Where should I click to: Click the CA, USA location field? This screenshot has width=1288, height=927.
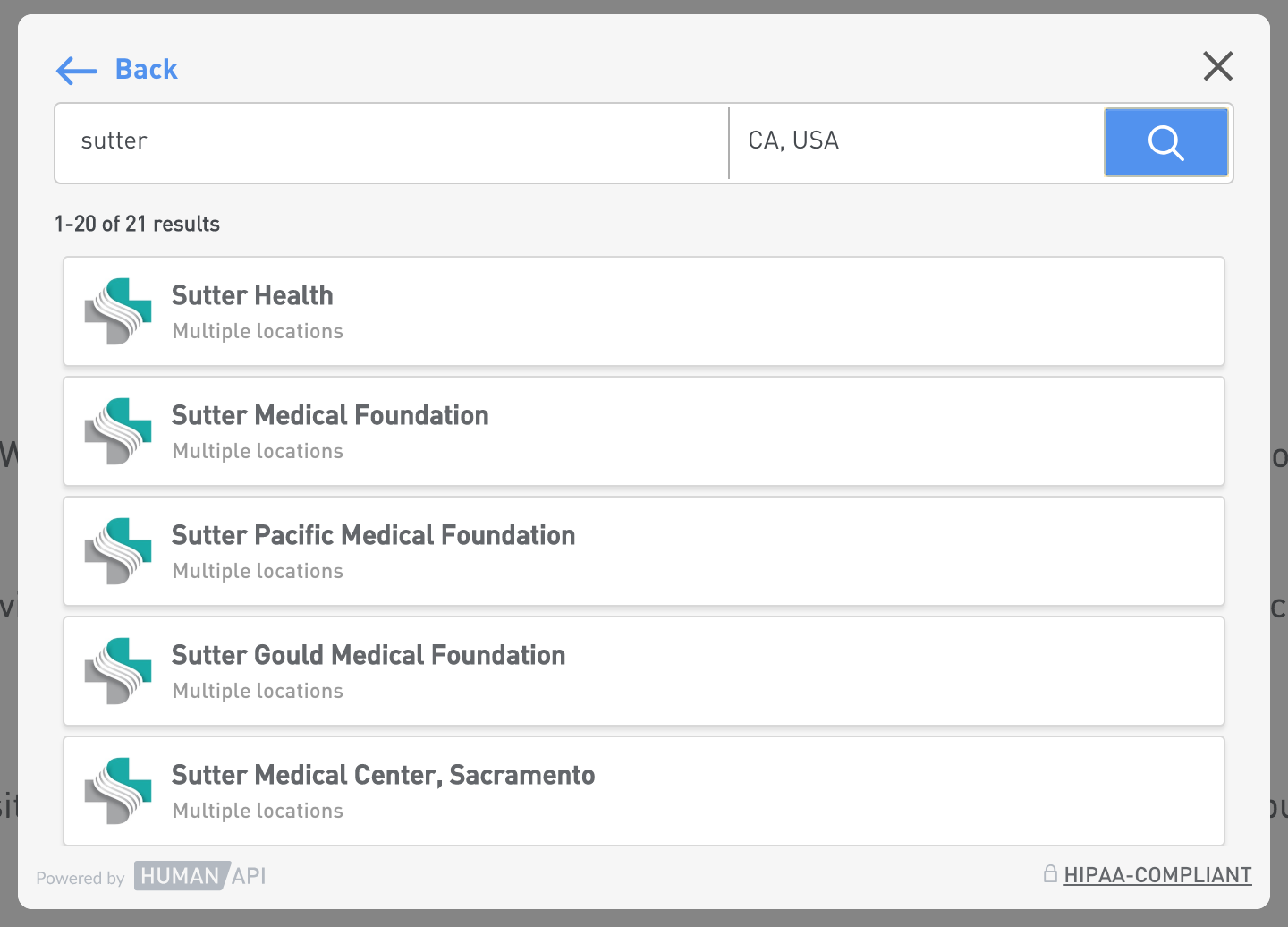tap(916, 141)
